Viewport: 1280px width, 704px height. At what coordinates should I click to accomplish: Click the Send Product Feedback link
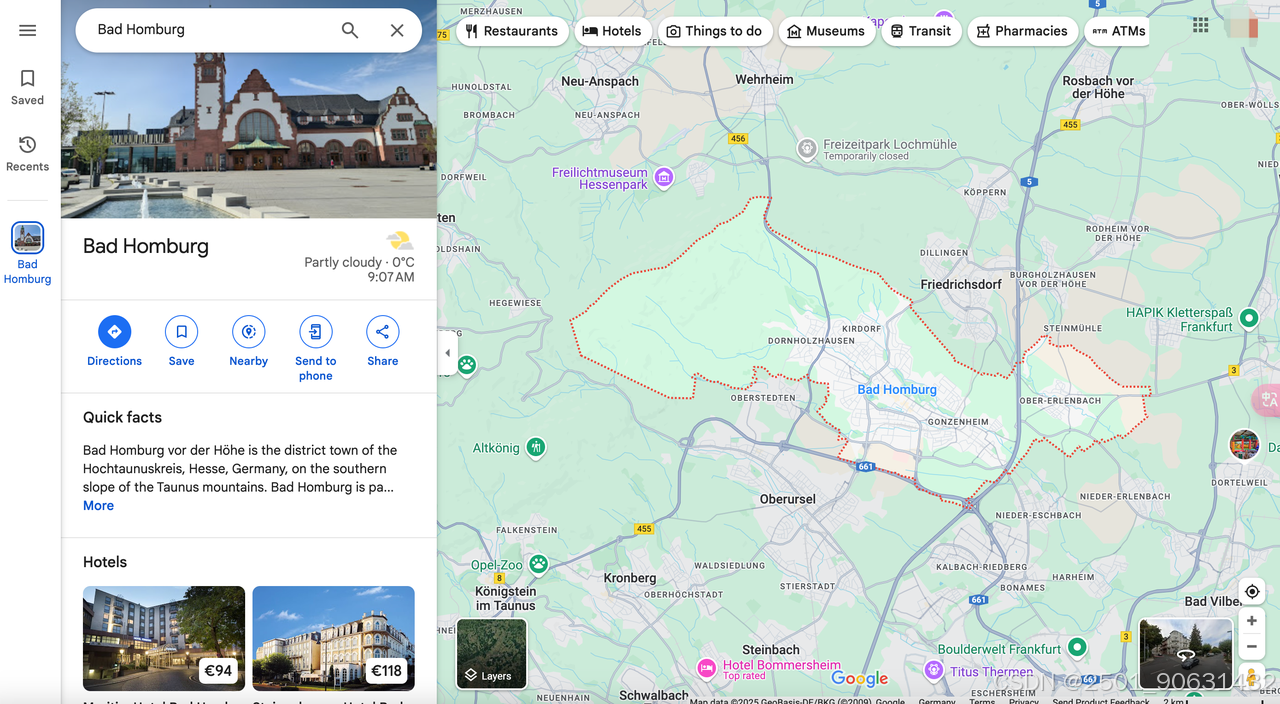(x=1101, y=700)
